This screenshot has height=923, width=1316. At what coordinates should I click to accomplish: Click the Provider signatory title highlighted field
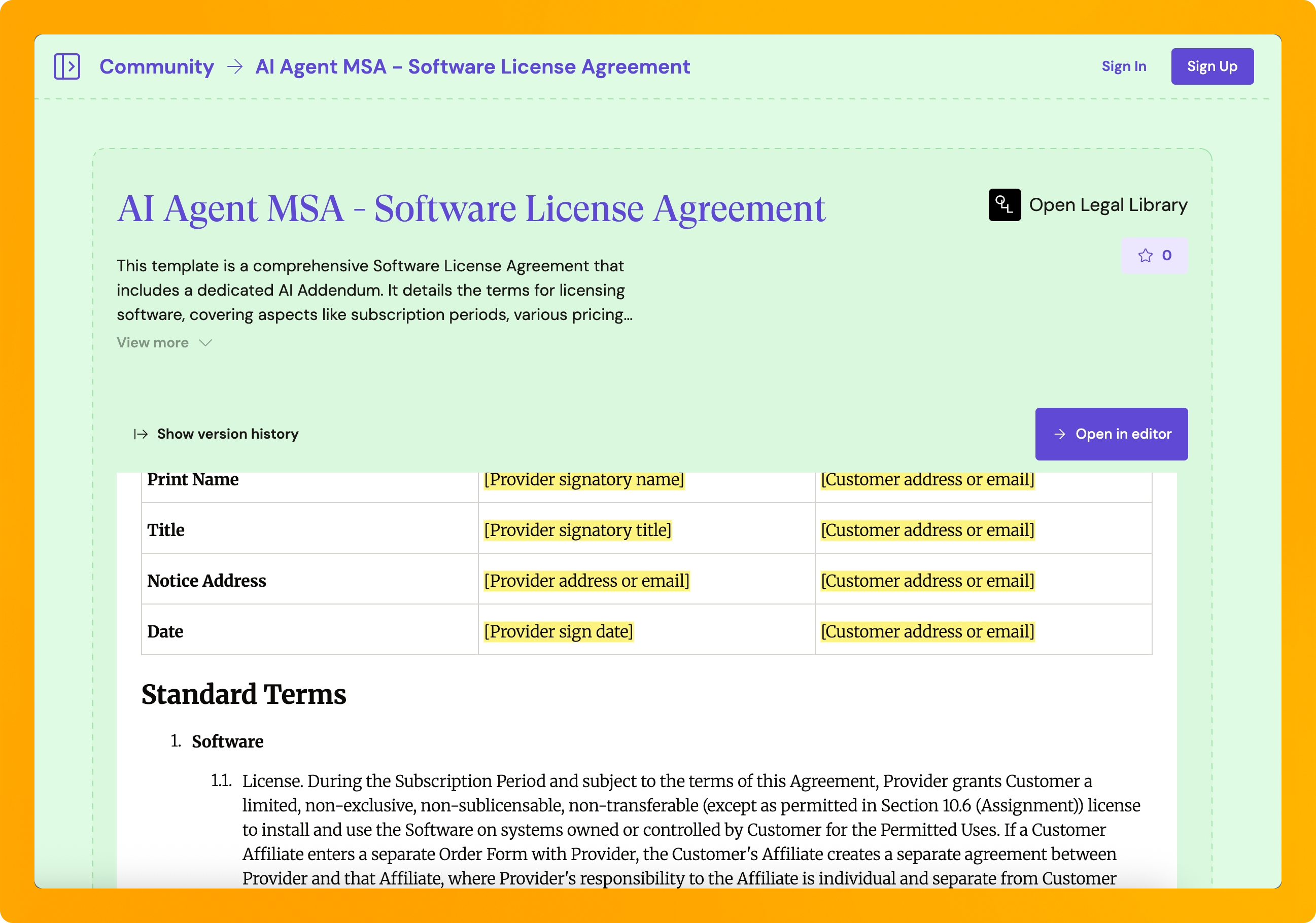tap(578, 530)
